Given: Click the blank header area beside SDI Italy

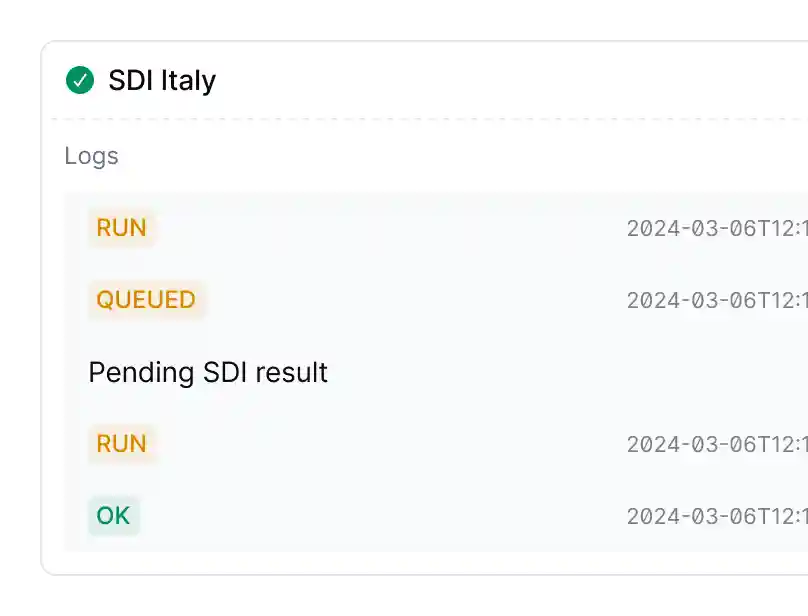Looking at the screenshot, I should (x=500, y=80).
